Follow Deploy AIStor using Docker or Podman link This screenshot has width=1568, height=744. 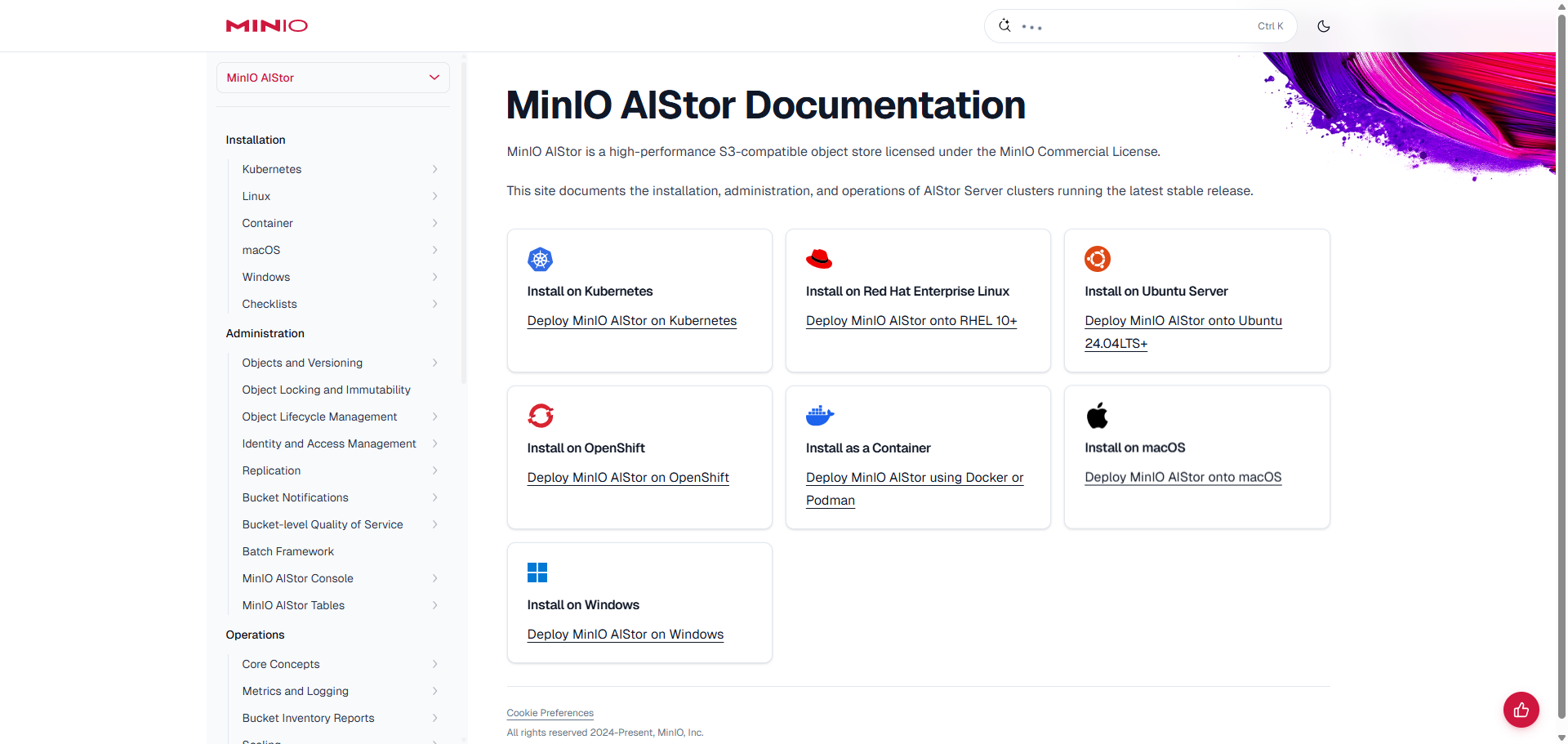[x=915, y=489]
